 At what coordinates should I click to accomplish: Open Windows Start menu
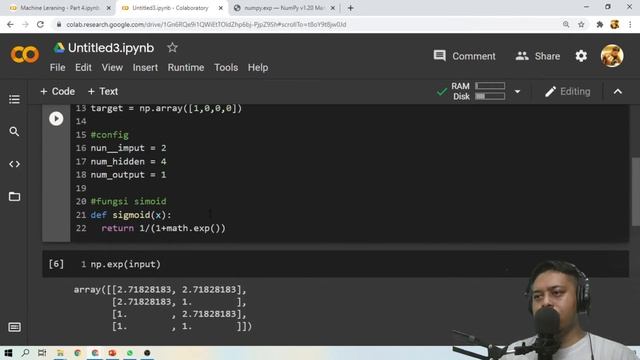(8, 353)
